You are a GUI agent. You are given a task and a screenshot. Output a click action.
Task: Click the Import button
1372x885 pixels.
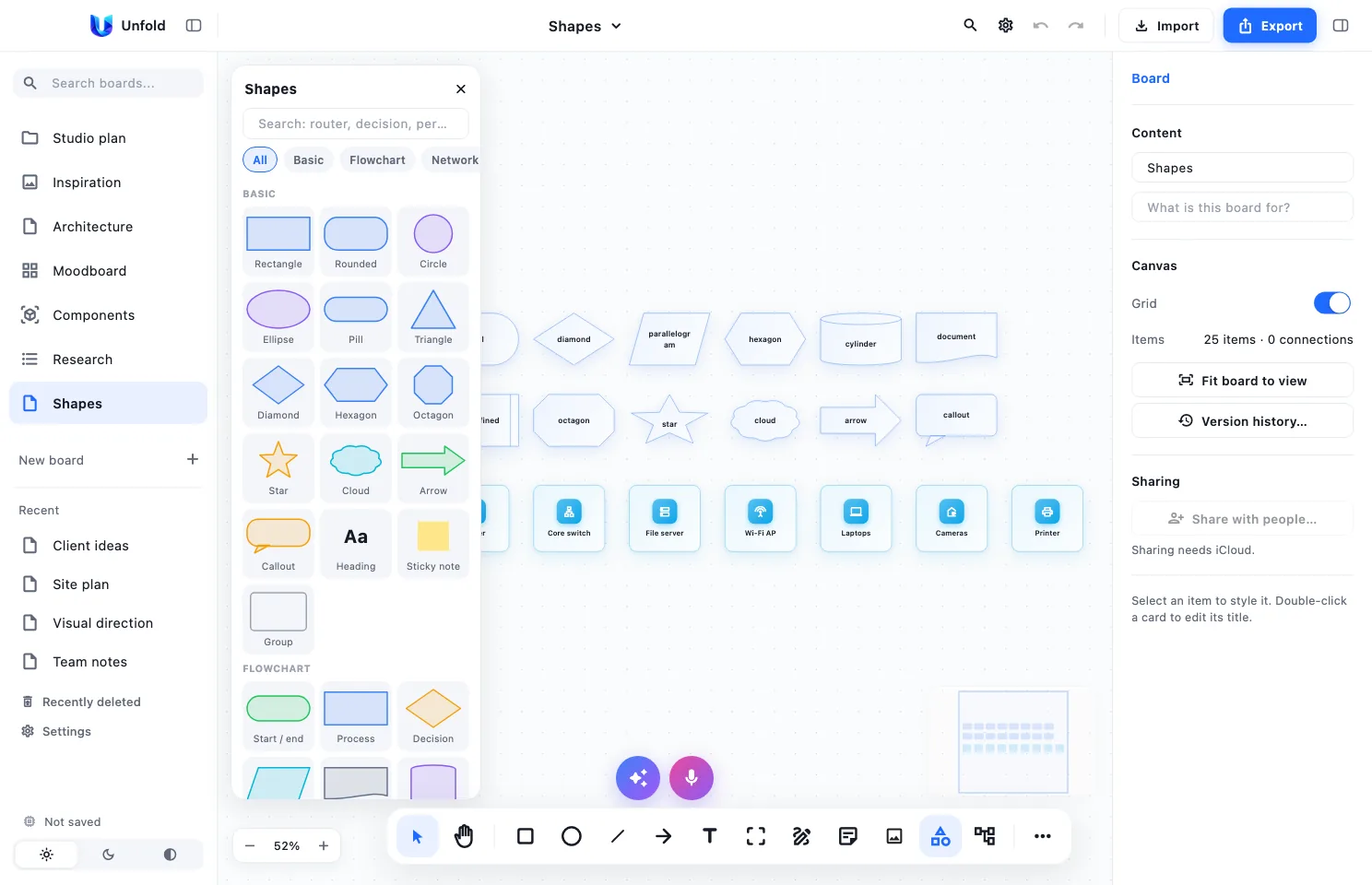(x=1166, y=26)
